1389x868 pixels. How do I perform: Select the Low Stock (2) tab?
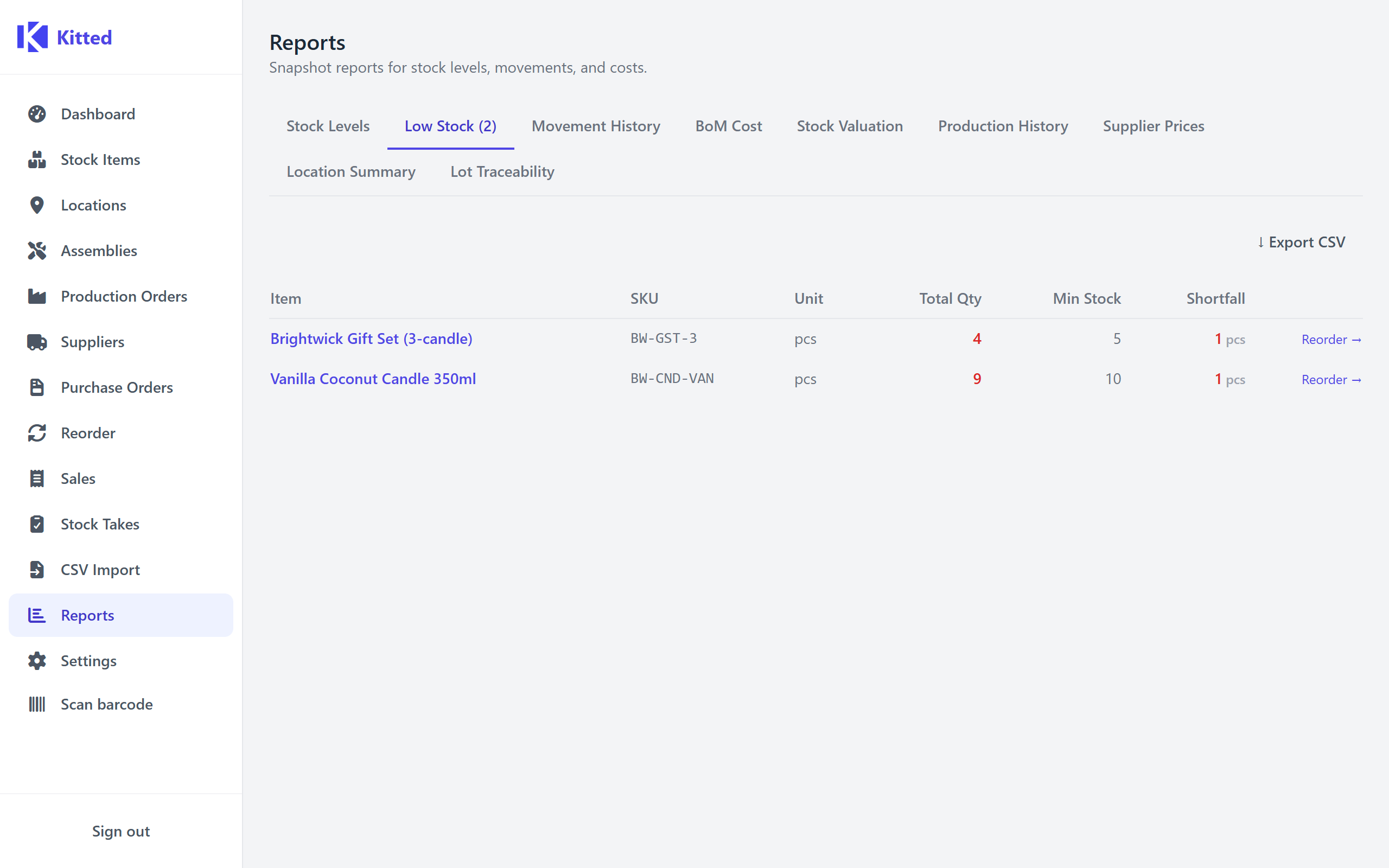[x=450, y=126]
